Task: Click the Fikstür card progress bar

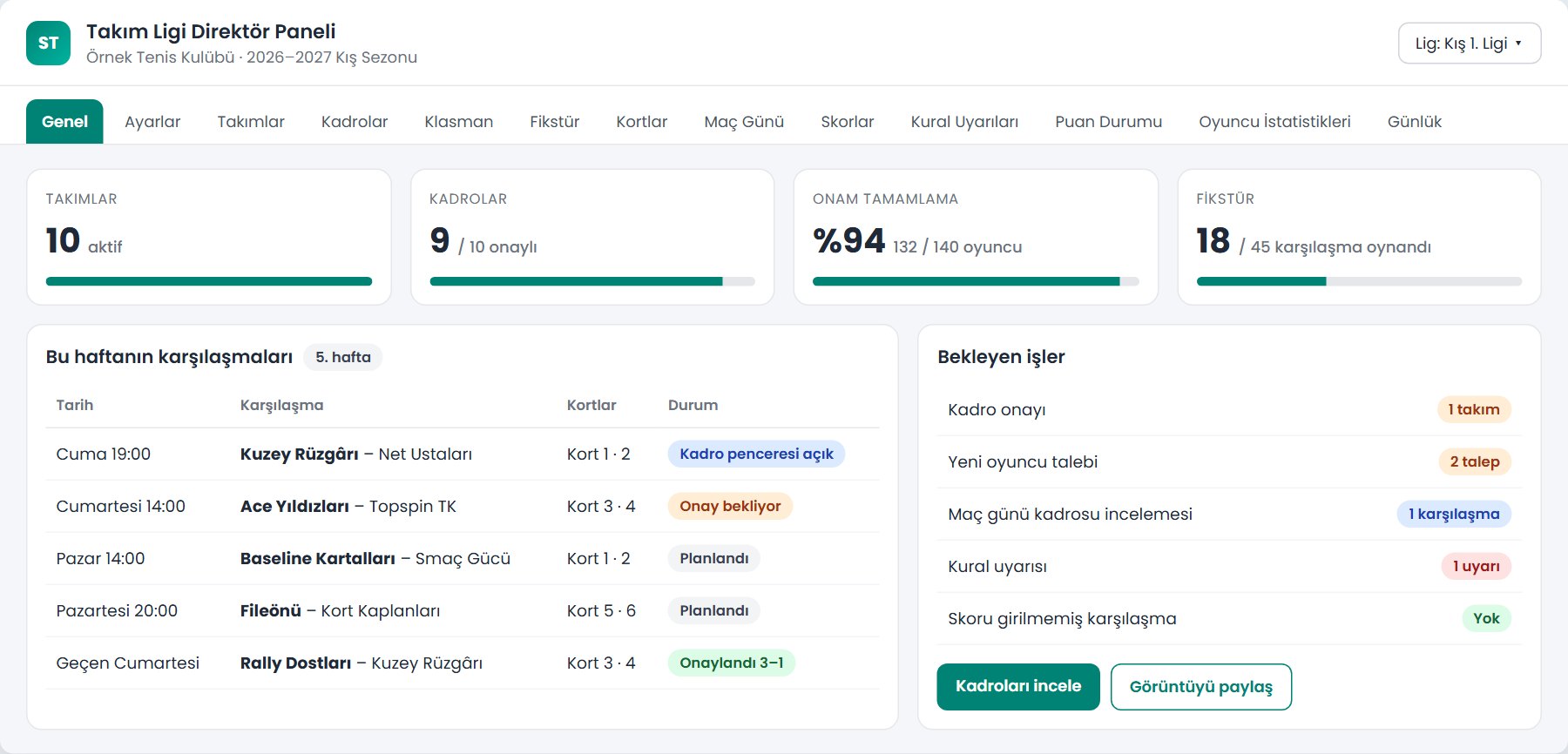Action: [x=1359, y=281]
